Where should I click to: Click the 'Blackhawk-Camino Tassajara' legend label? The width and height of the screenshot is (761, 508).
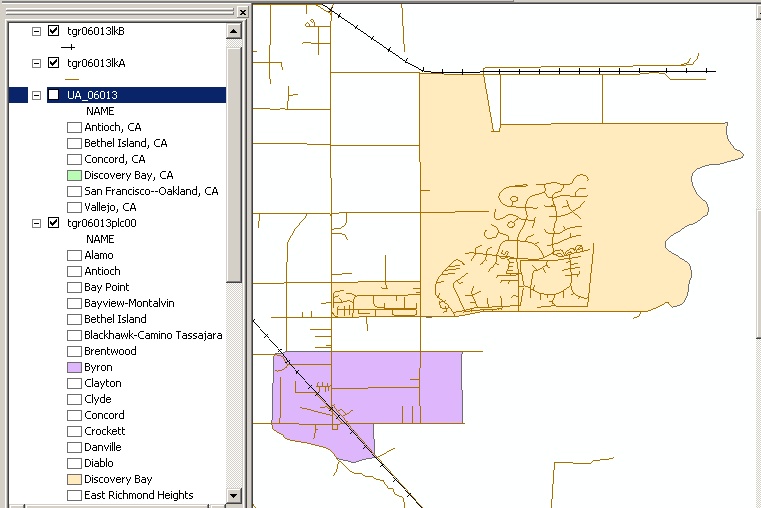(153, 335)
